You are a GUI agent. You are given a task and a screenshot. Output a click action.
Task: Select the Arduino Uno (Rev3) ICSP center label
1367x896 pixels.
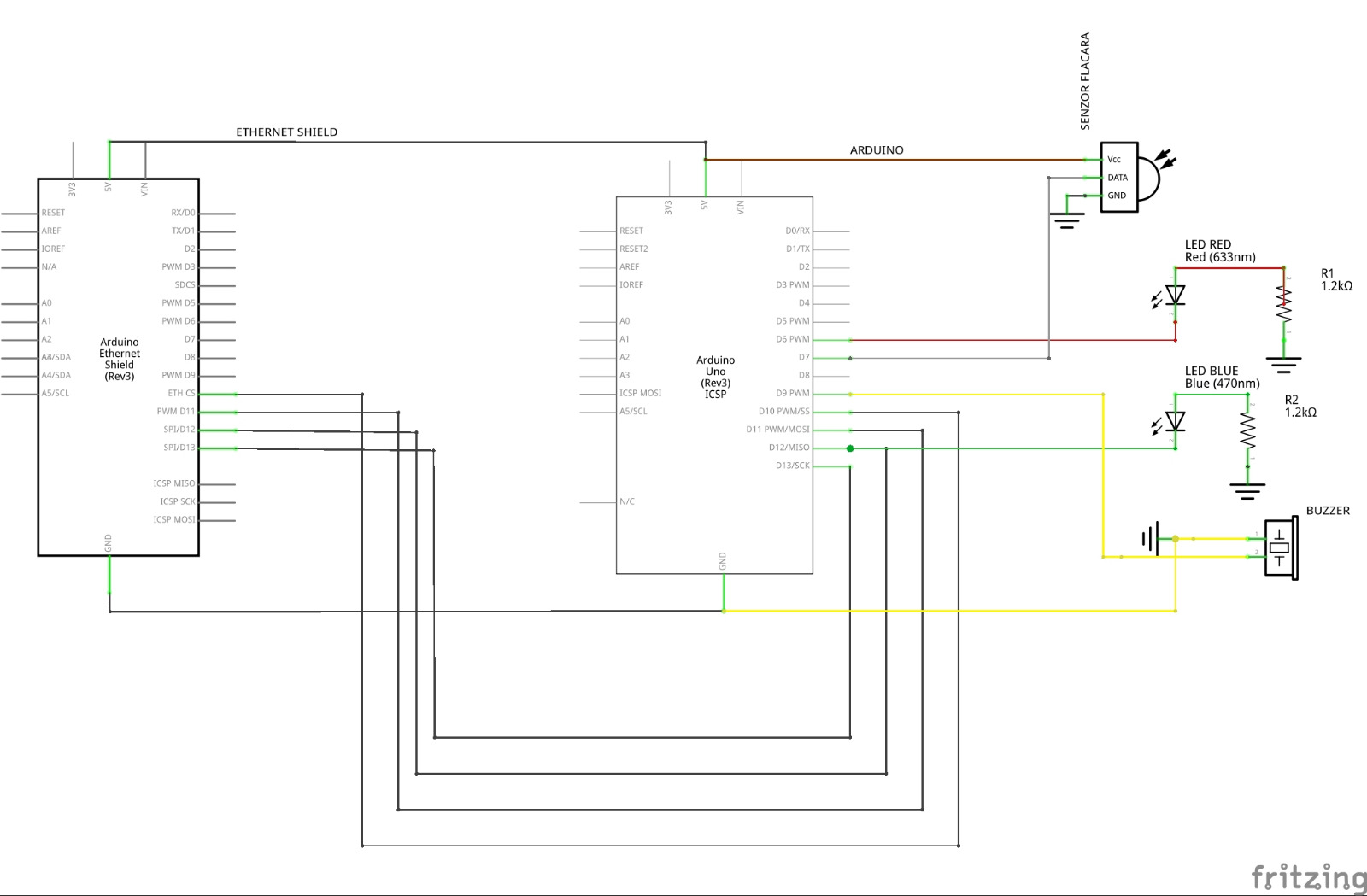pos(716,378)
